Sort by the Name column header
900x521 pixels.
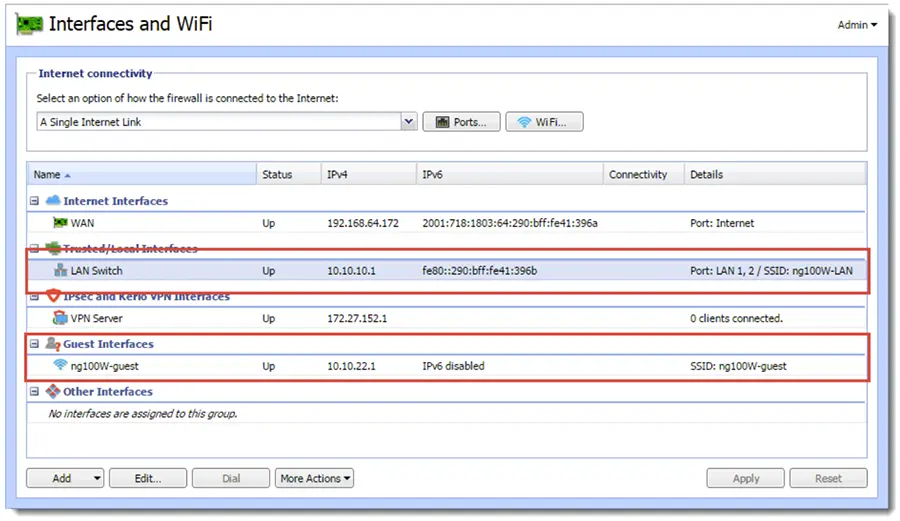[142, 174]
